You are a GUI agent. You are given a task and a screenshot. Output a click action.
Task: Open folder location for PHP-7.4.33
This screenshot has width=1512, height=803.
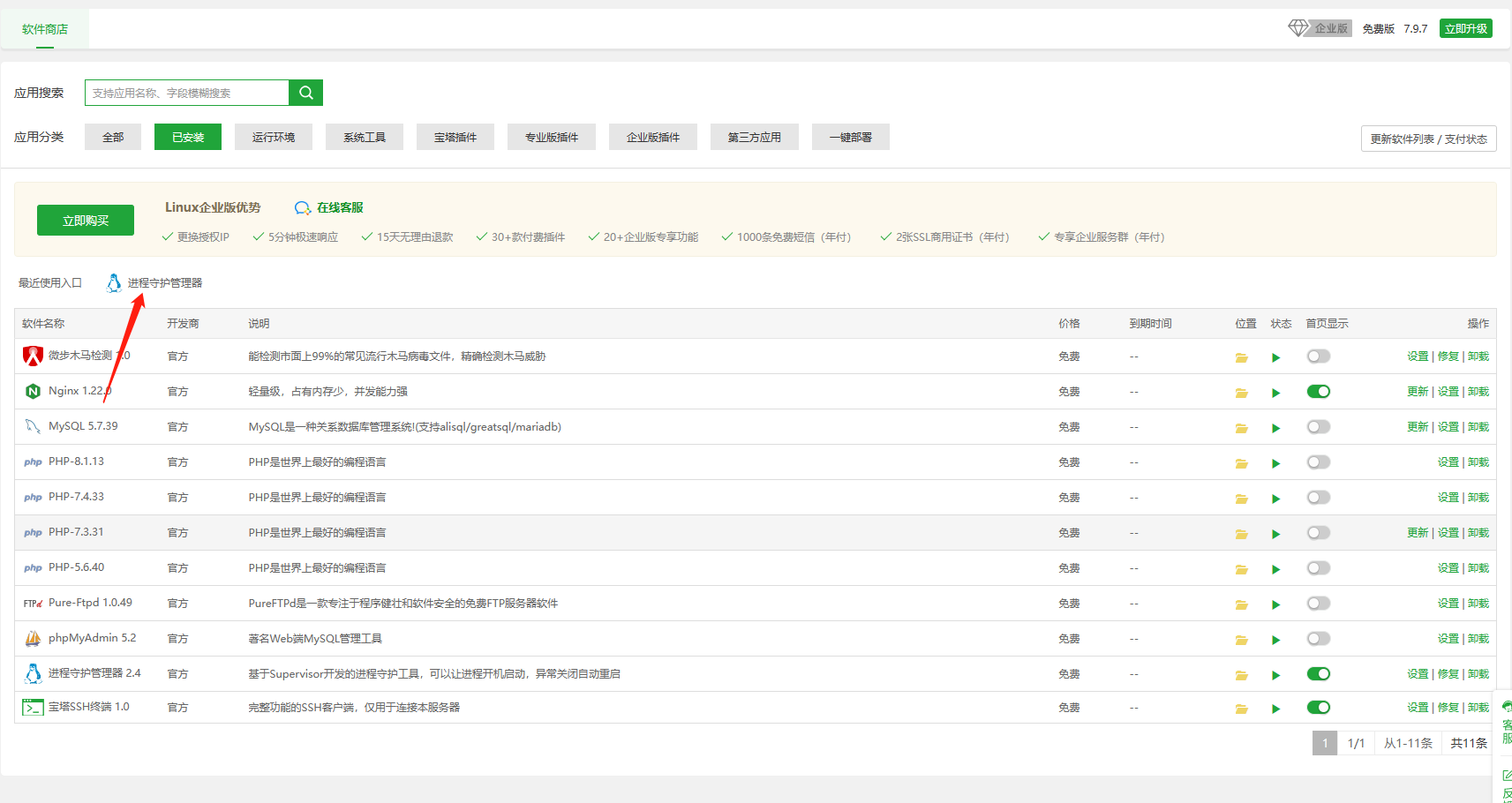coord(1242,499)
